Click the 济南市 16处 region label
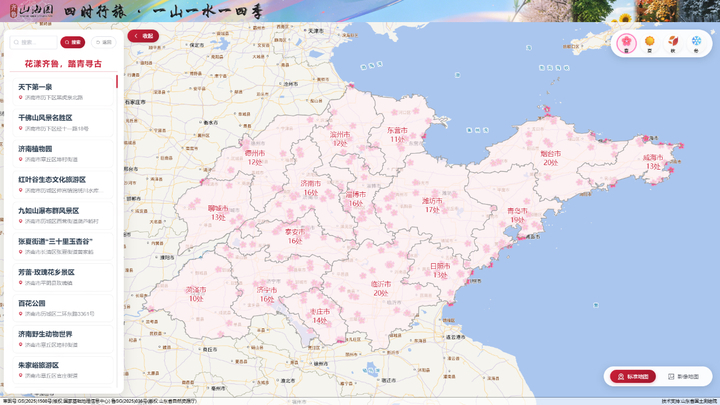This screenshot has height=405, width=720. click(311, 188)
